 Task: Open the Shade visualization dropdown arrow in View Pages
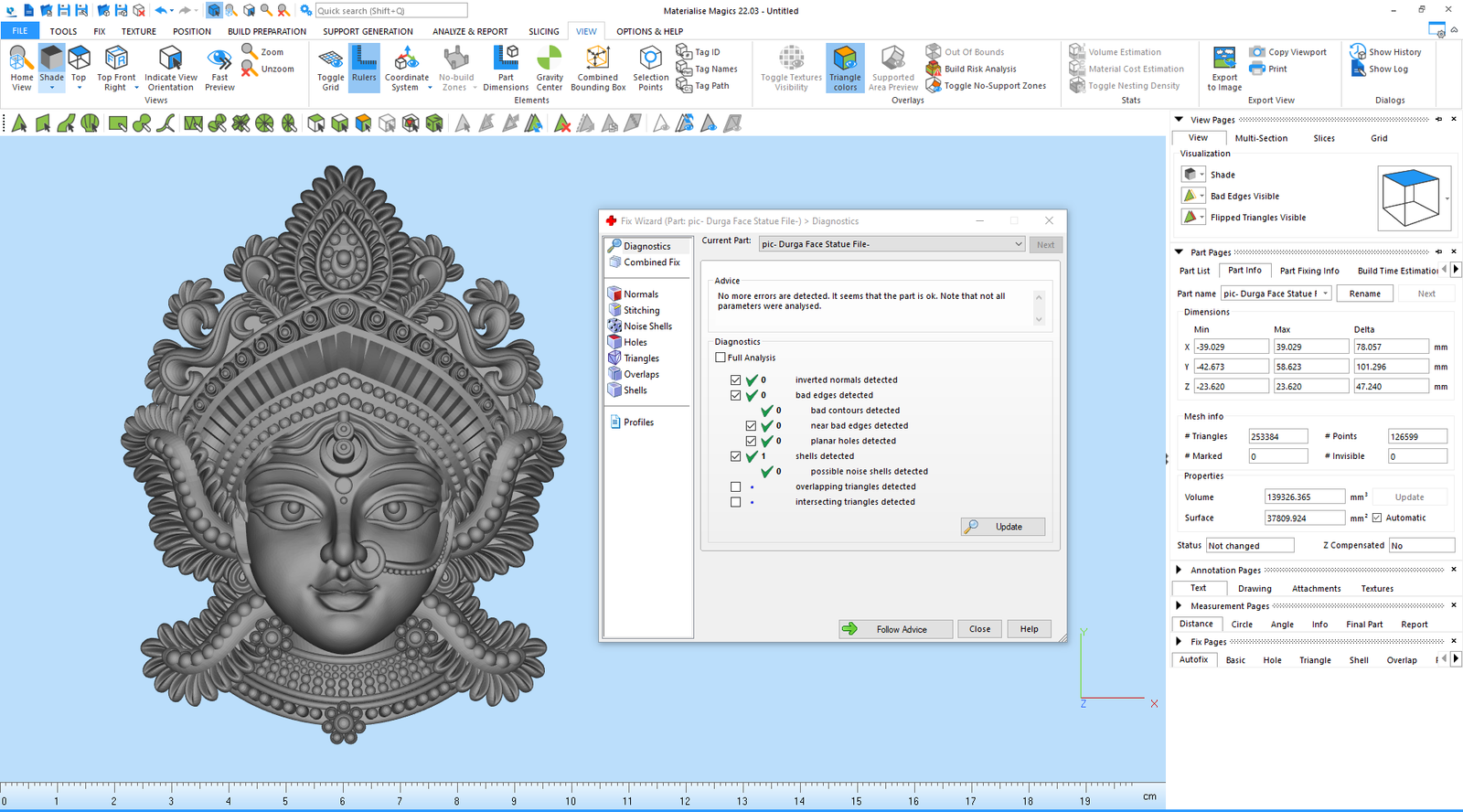[x=1201, y=175]
